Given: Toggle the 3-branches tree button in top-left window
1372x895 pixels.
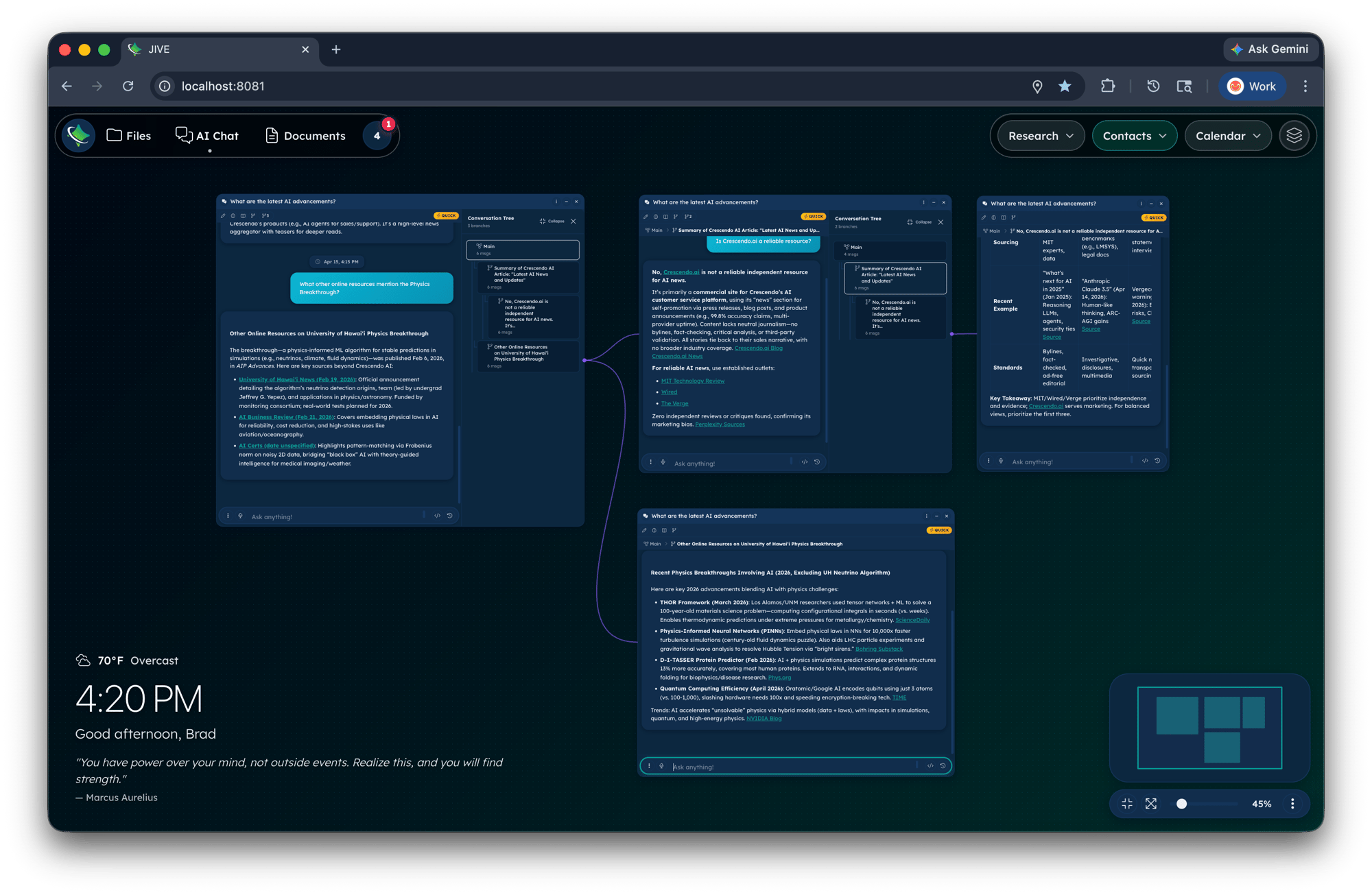Looking at the screenshot, I should (x=265, y=215).
